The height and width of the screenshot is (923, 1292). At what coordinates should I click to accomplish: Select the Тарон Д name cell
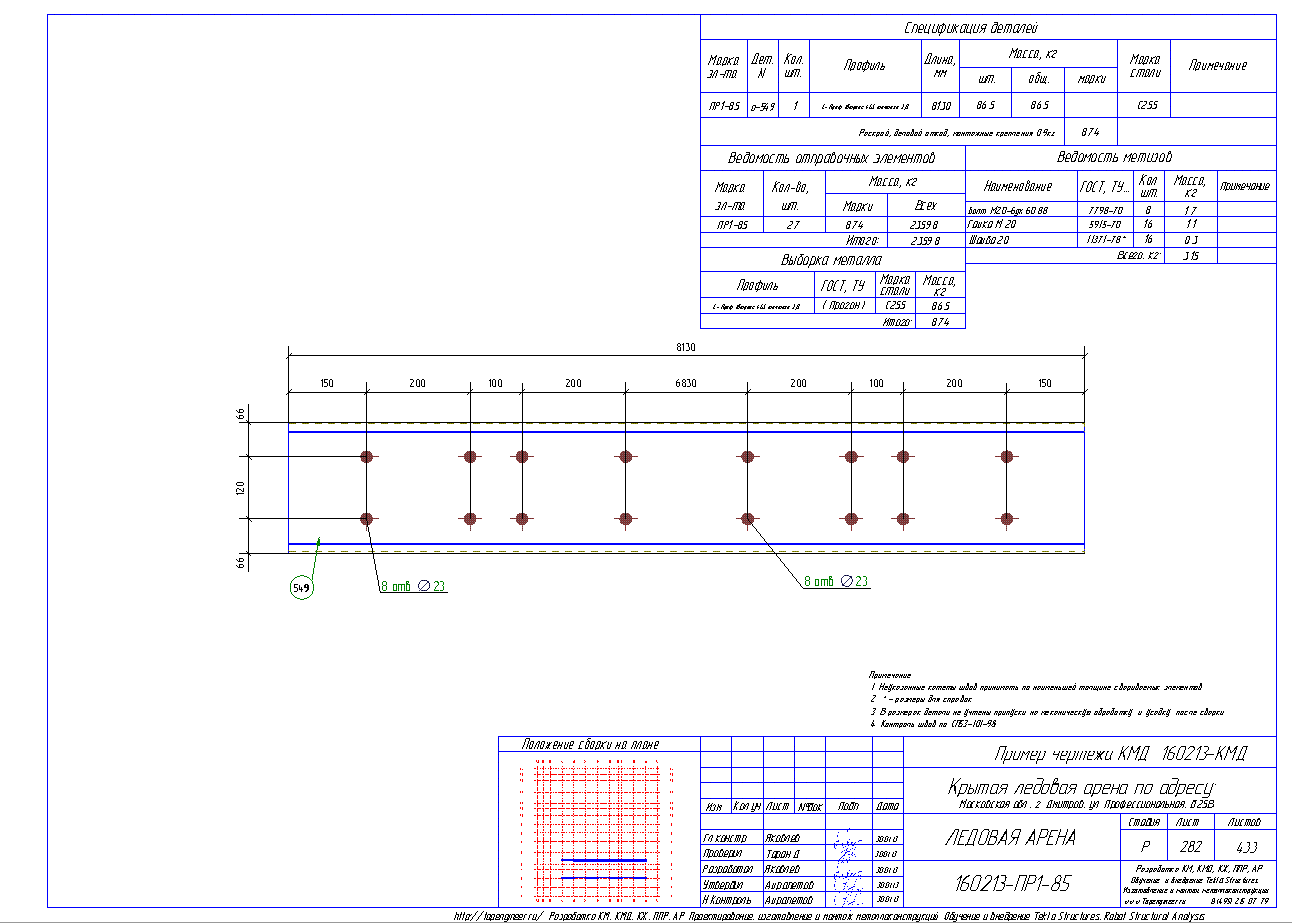782,854
